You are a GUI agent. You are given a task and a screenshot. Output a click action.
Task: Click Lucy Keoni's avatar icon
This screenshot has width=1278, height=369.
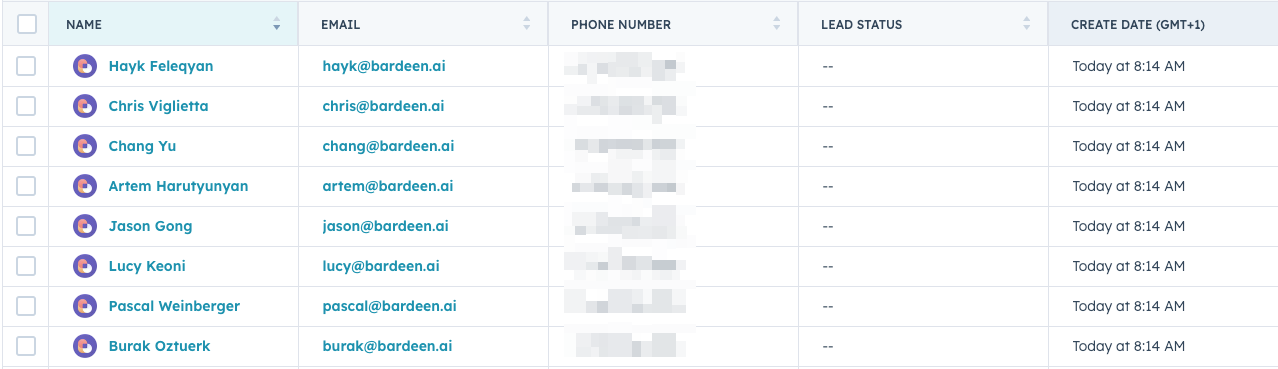click(85, 266)
